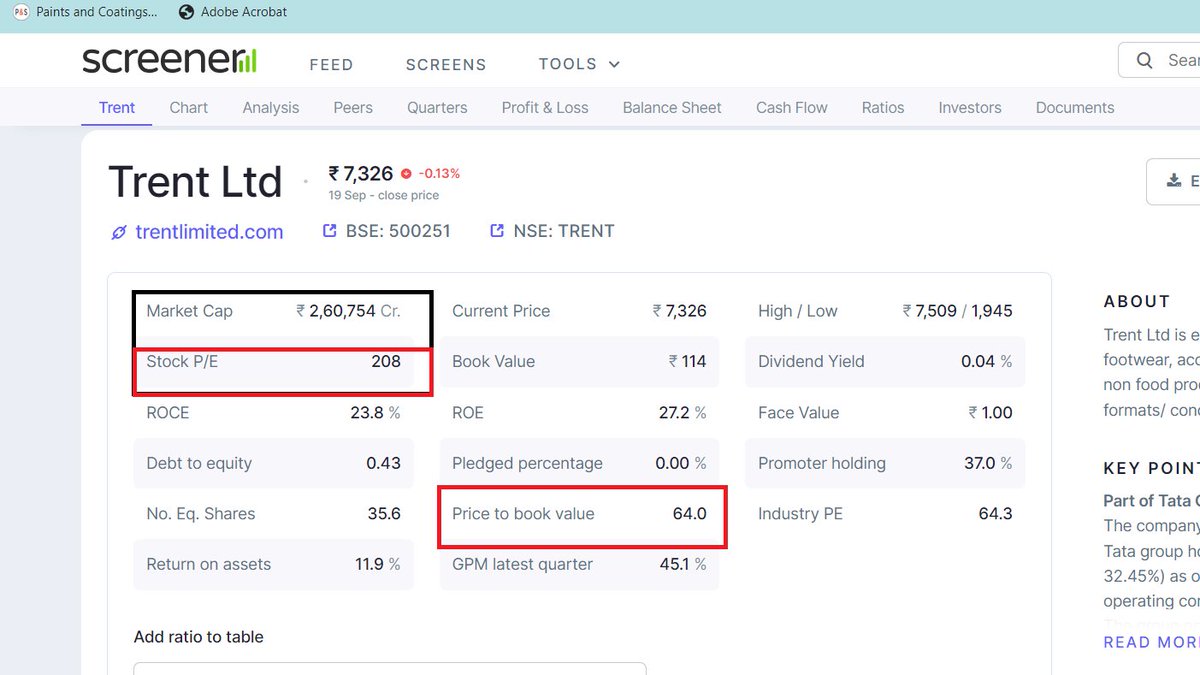Viewport: 1200px width, 675px height.
Task: Click the Market Cap label
Action: [x=189, y=311]
